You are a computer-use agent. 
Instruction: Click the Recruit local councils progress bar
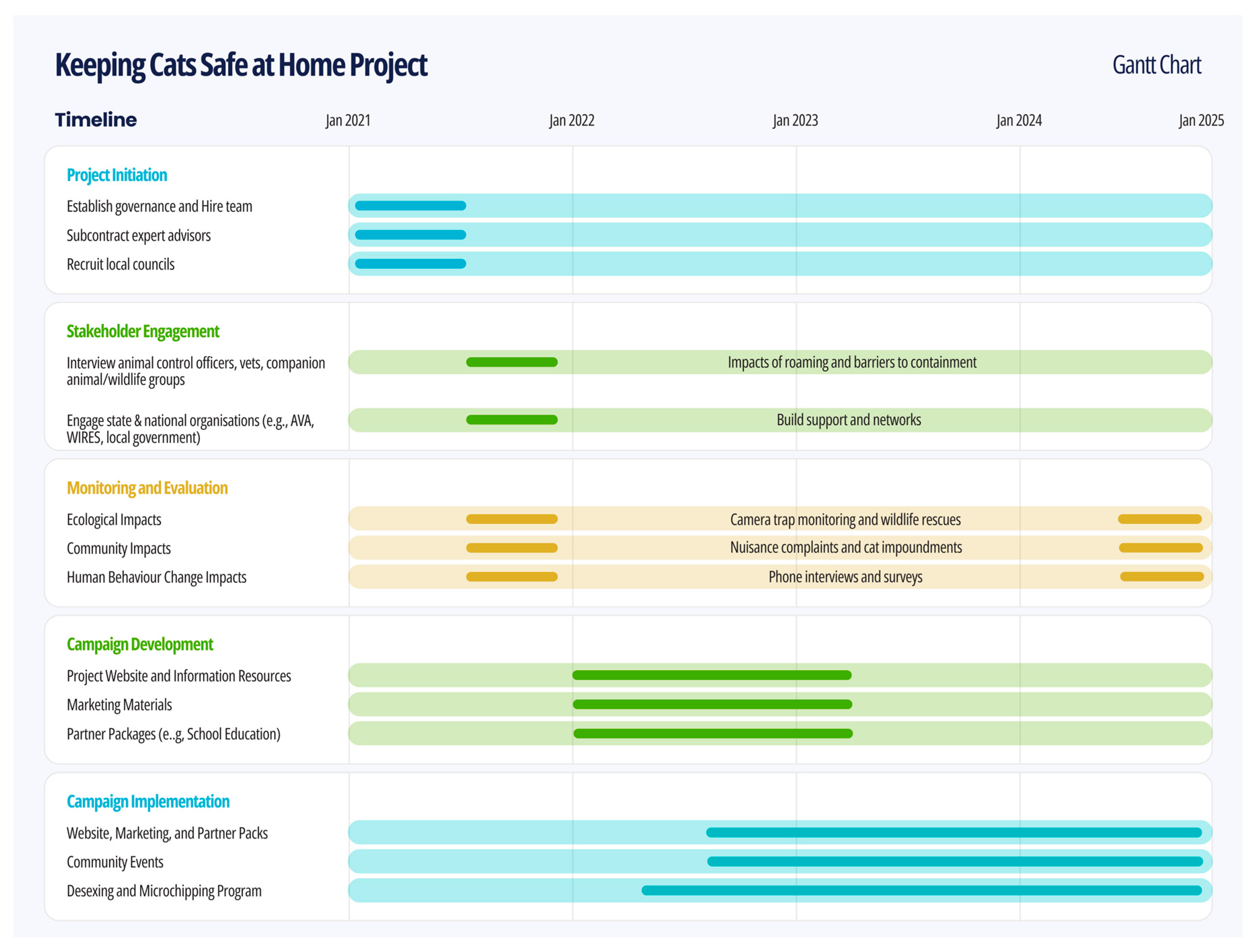pyautogui.click(x=410, y=263)
